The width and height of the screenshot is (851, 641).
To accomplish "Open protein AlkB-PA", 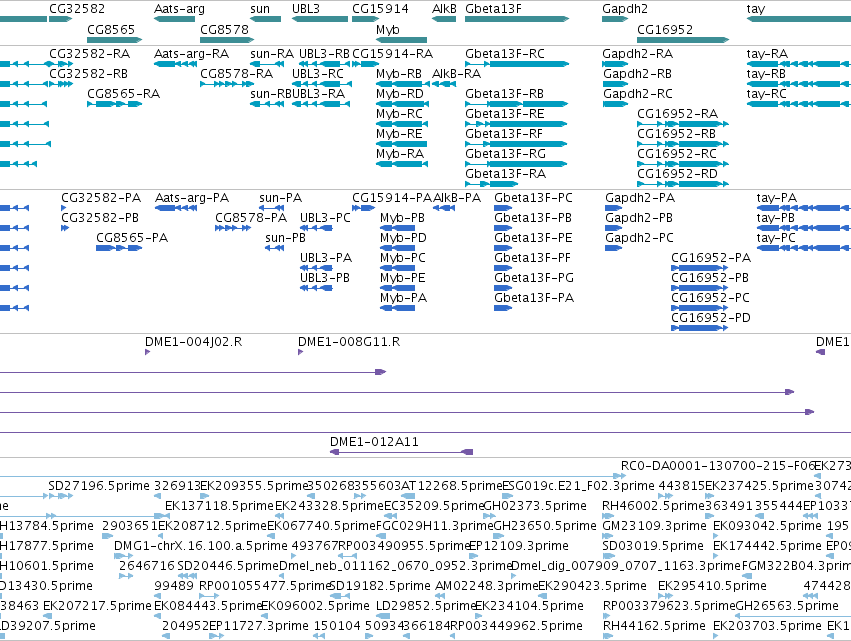I will click(457, 198).
